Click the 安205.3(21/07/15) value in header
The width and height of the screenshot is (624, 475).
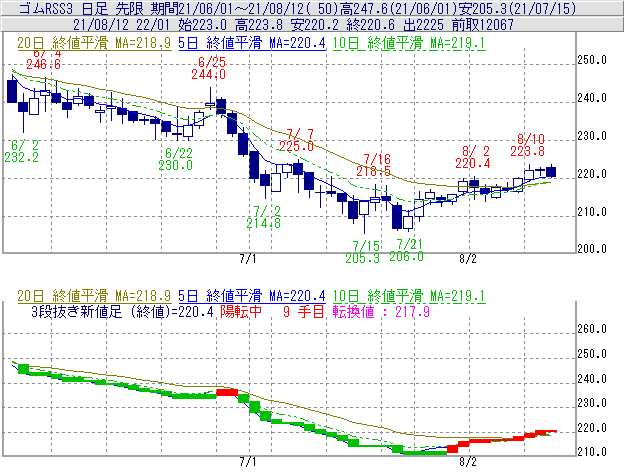[517, 8]
